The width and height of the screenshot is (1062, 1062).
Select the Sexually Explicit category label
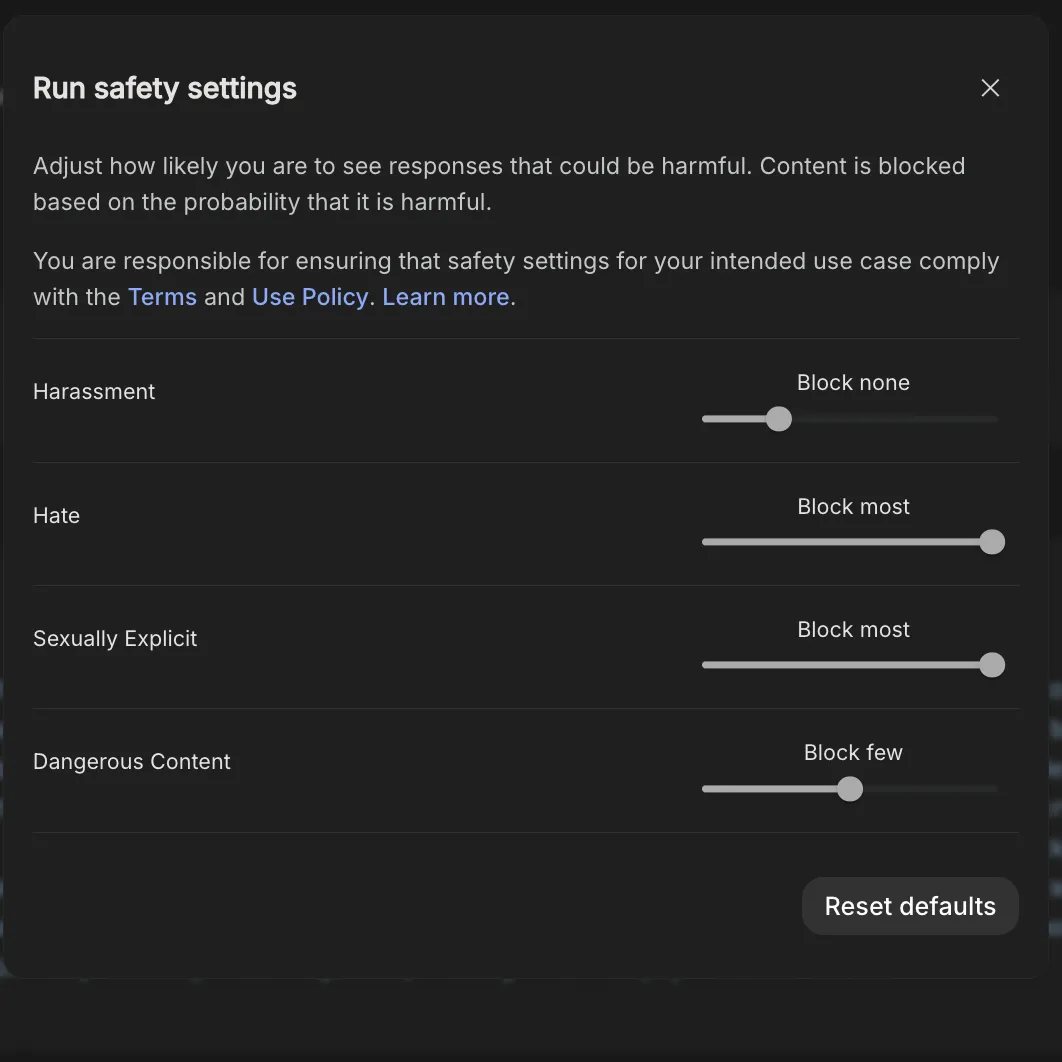click(115, 638)
